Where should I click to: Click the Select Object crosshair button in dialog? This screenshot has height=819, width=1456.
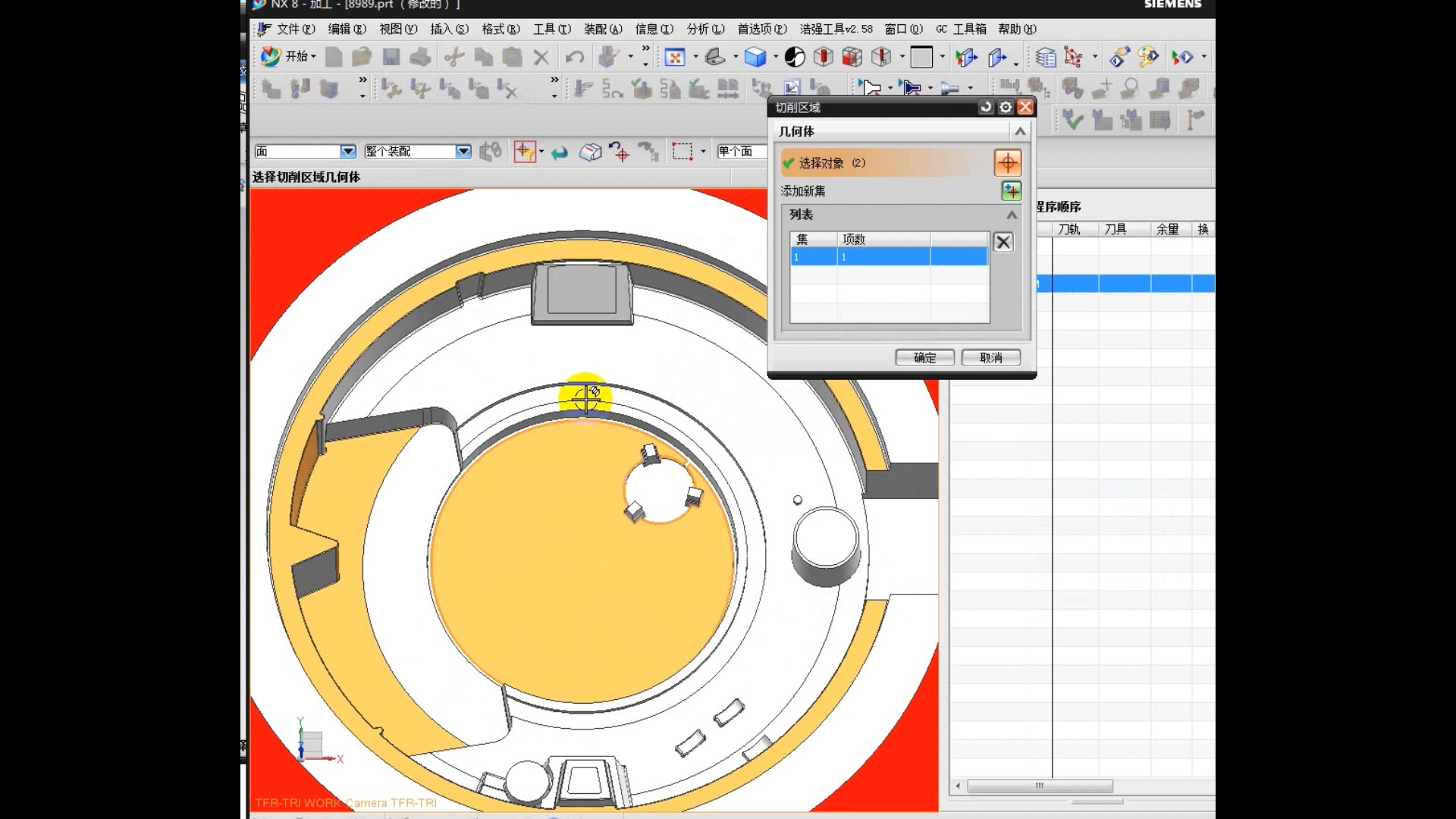1007,162
